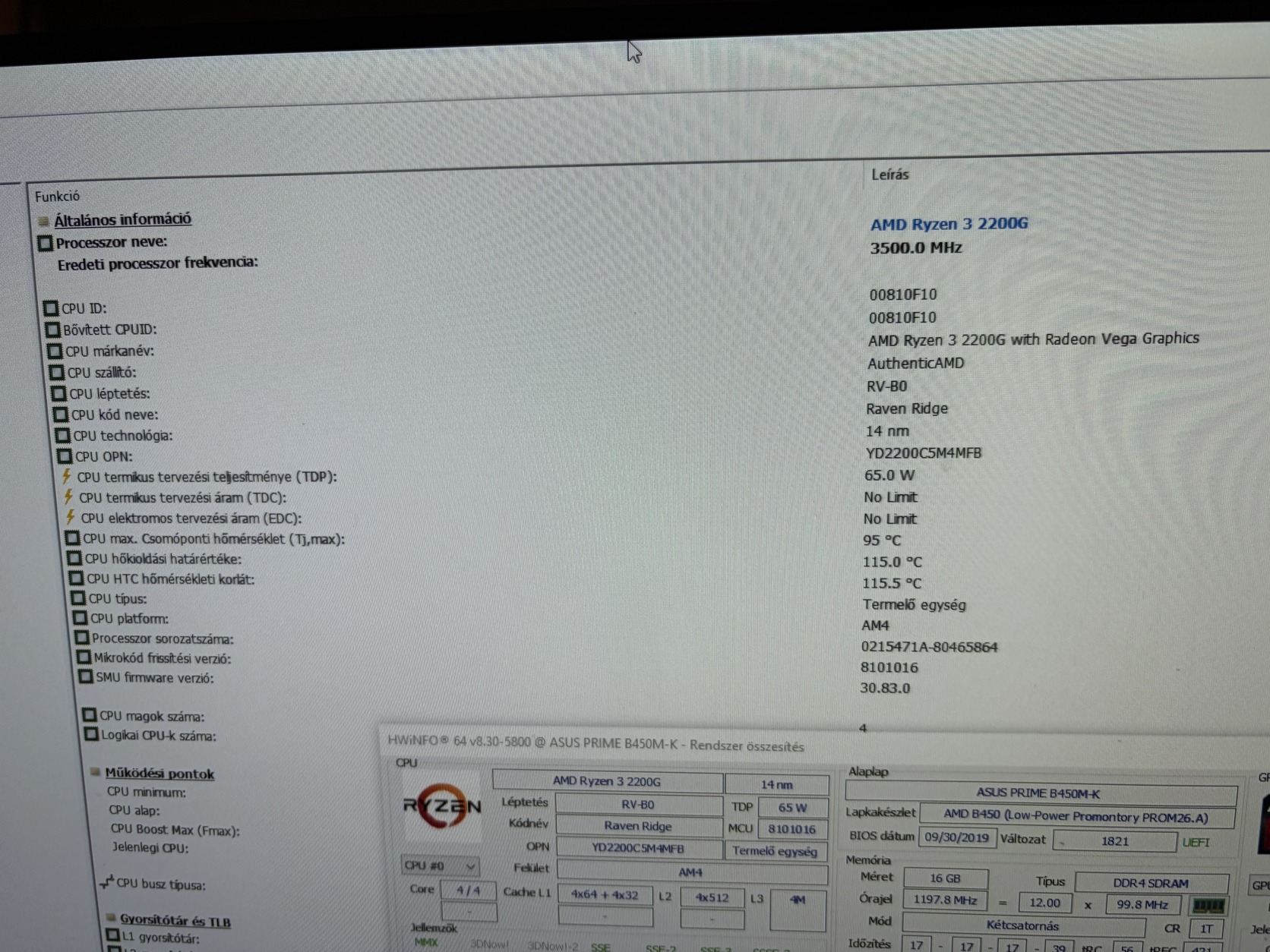Viewport: 1270px width, 952px height.
Task: Select the BIOS version 1821 field
Action: point(1115,840)
